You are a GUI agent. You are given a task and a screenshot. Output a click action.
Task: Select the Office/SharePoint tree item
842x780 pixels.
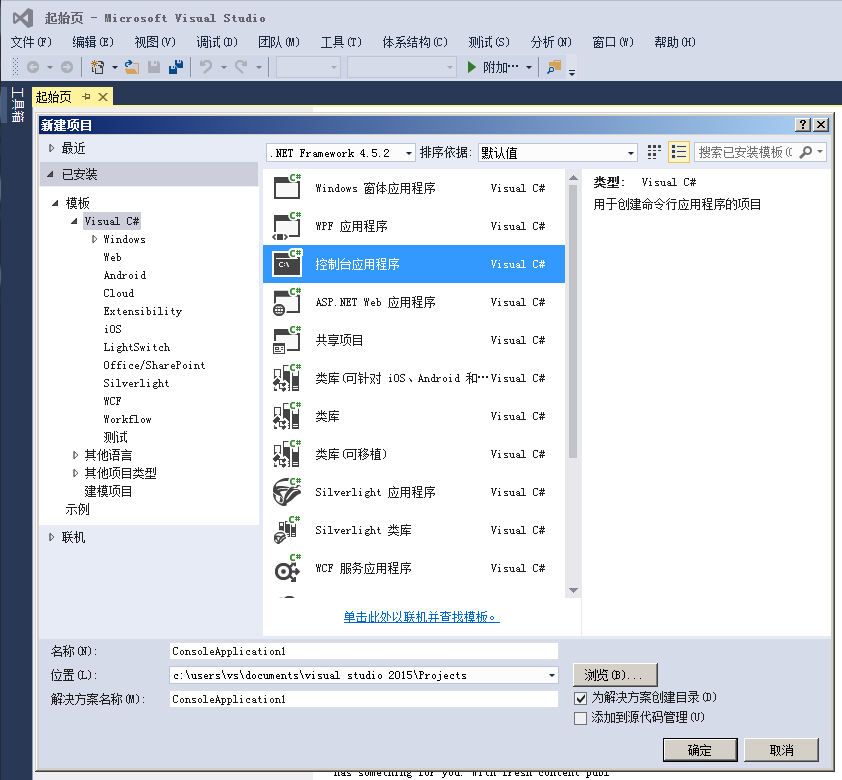click(154, 365)
